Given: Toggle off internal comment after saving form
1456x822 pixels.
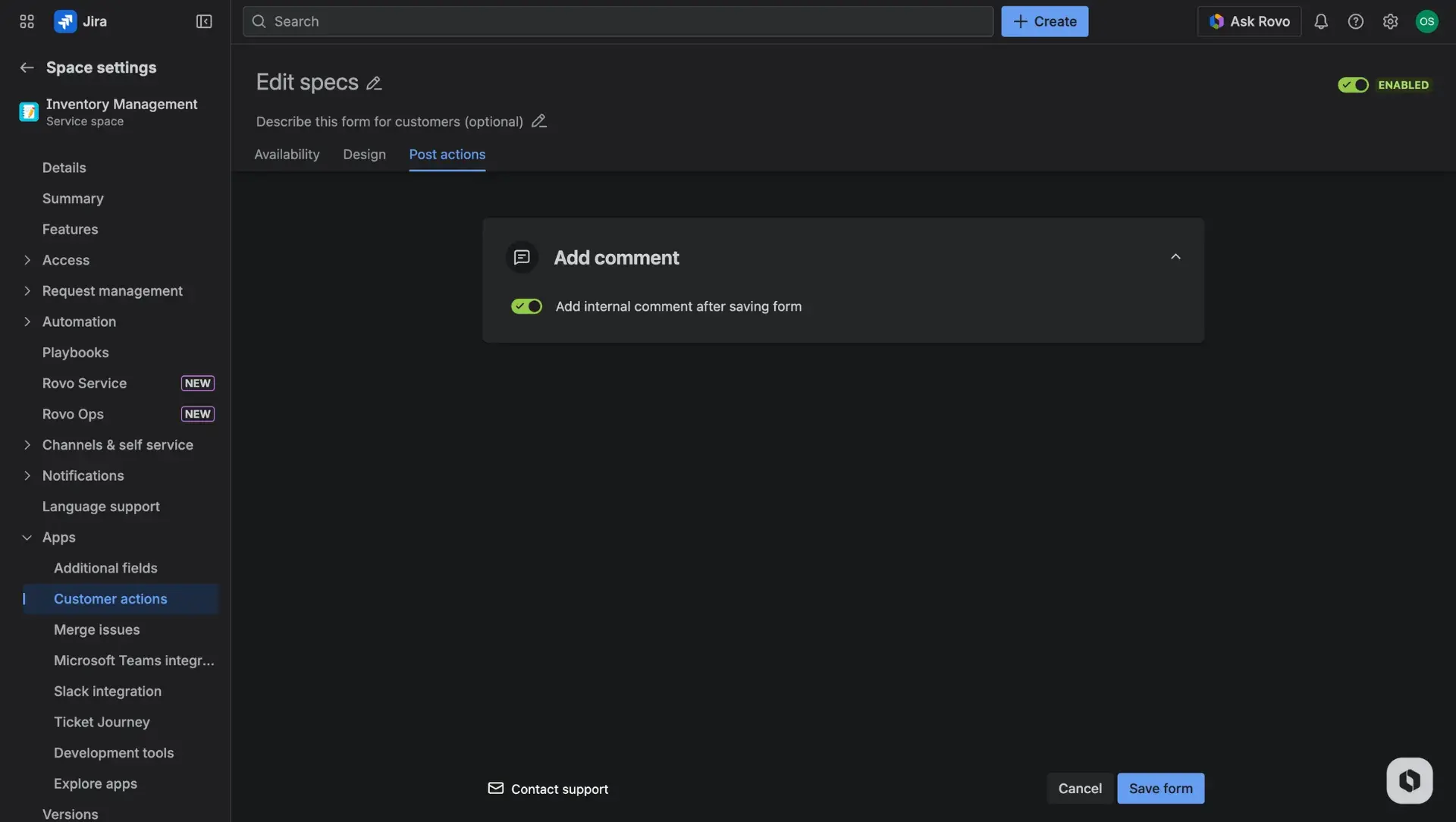Looking at the screenshot, I should click(526, 306).
